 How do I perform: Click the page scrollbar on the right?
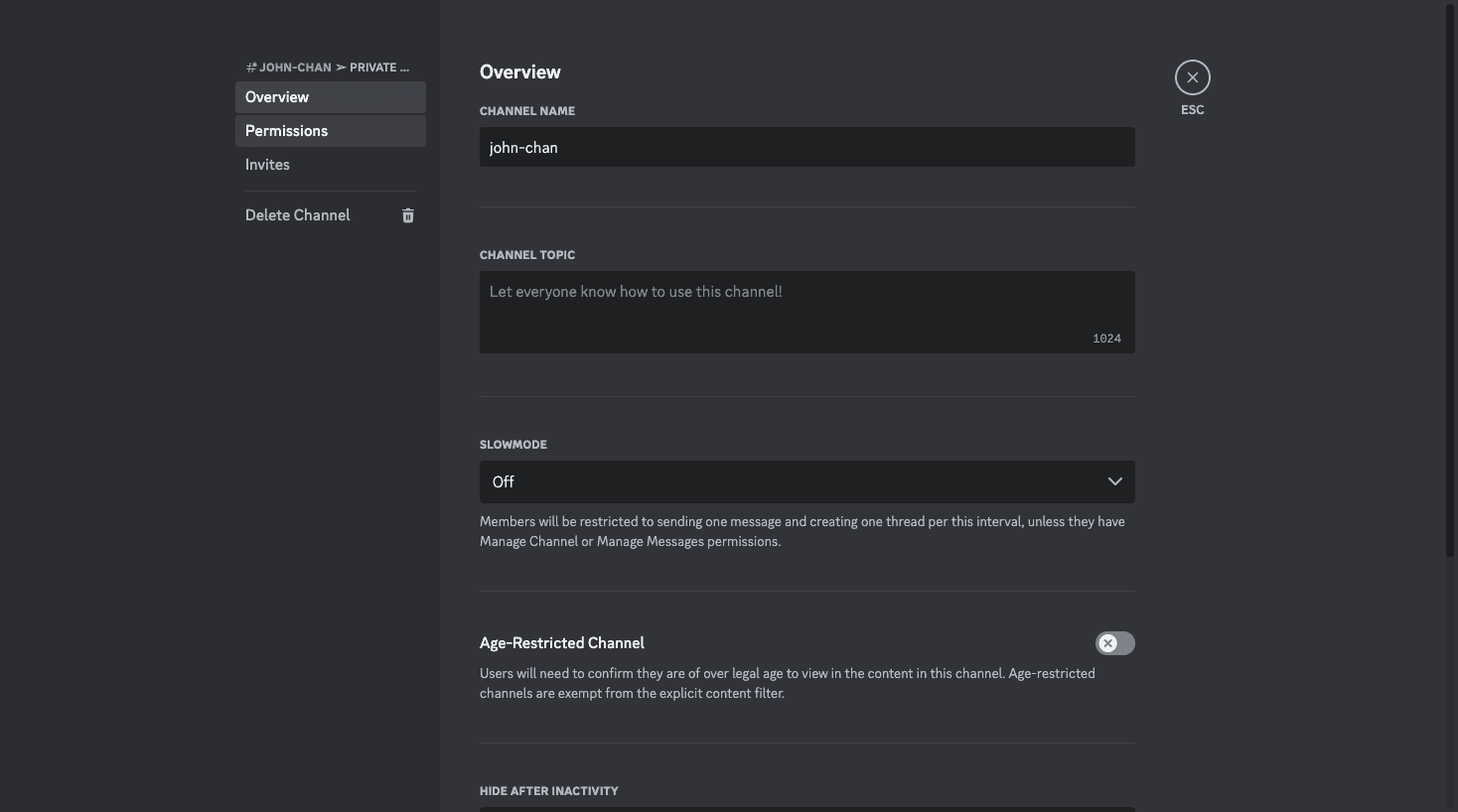click(x=1451, y=280)
